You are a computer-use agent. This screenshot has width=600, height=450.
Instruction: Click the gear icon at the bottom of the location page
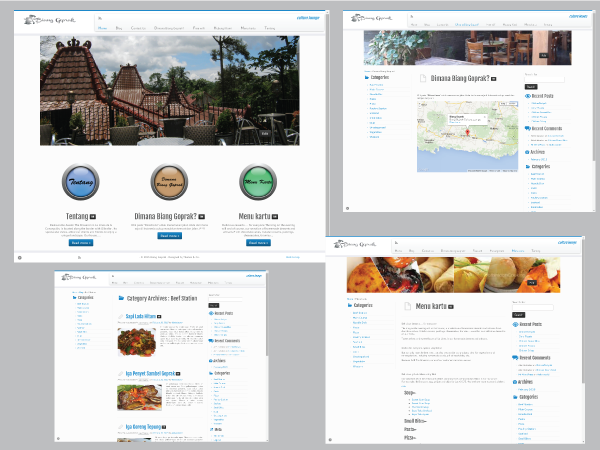[x=347, y=209]
